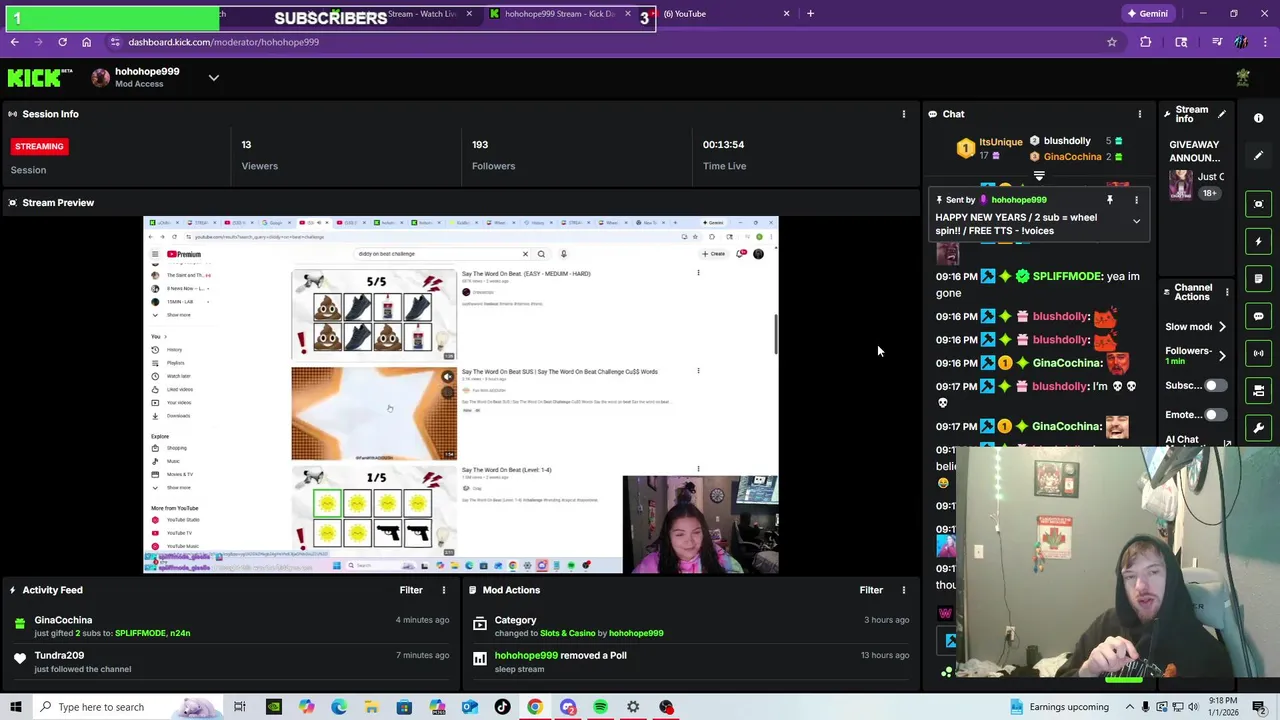Toggle the camera widget sidebar icon

(x=1259, y=390)
